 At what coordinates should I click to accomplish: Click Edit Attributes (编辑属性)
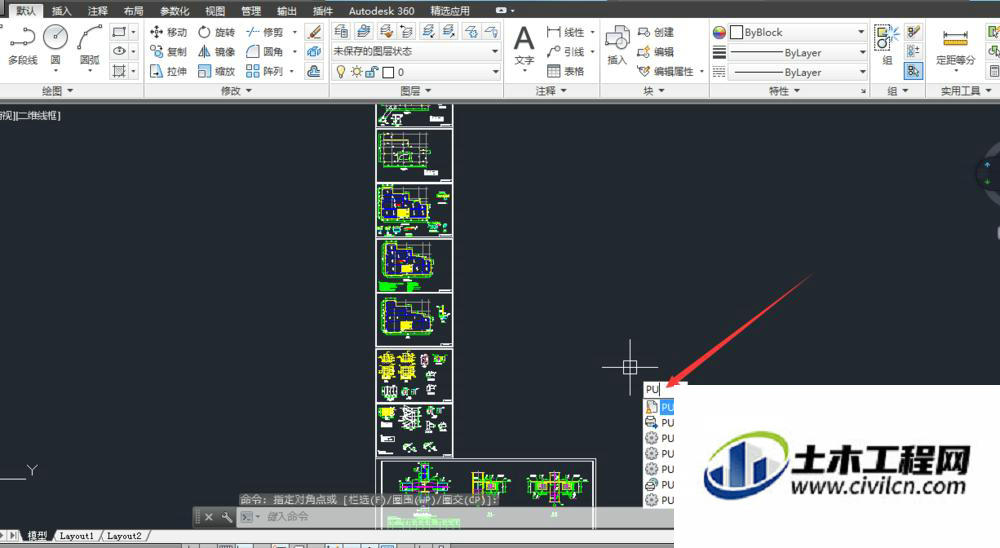tap(666, 71)
